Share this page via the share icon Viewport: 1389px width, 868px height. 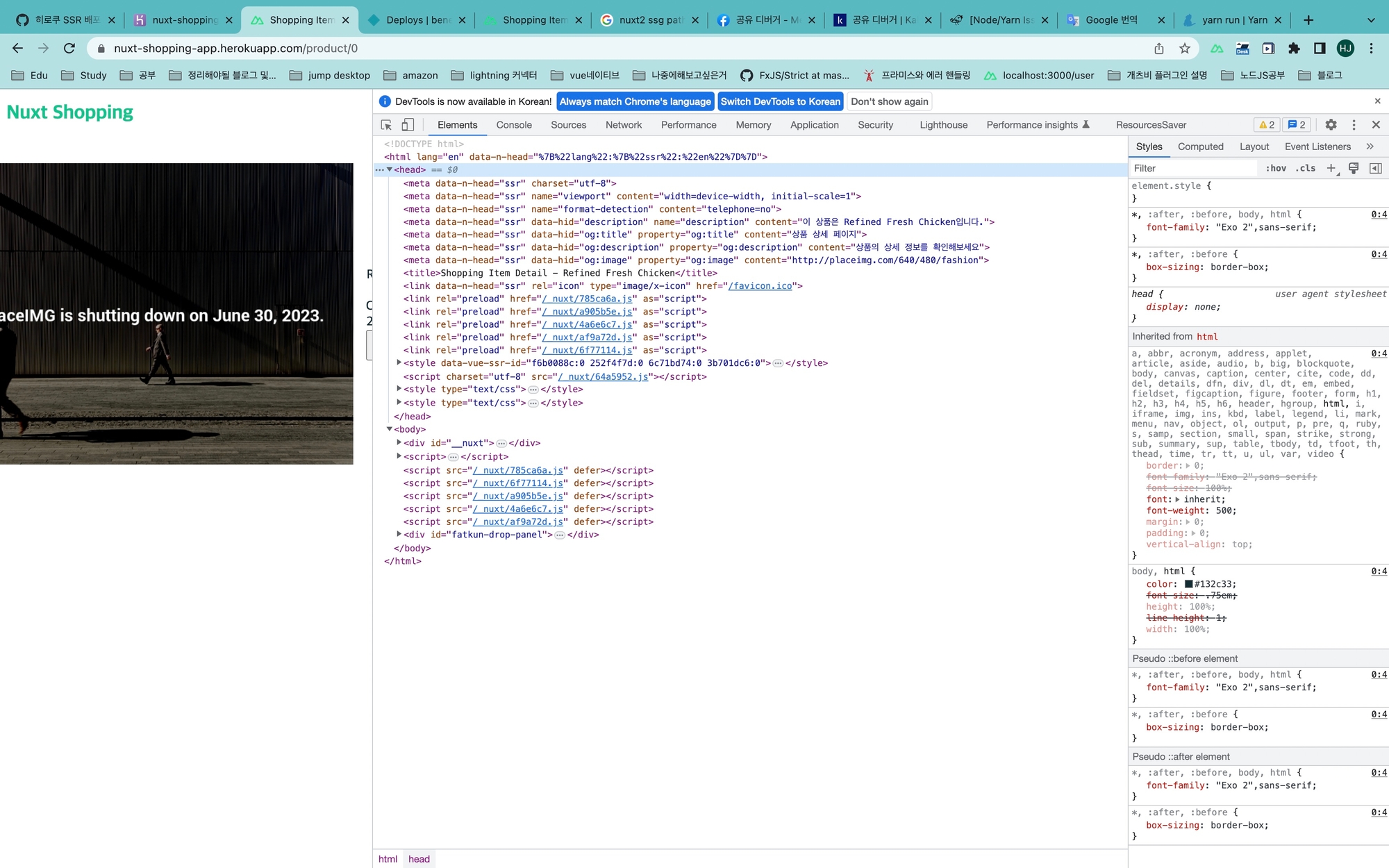click(x=1159, y=48)
